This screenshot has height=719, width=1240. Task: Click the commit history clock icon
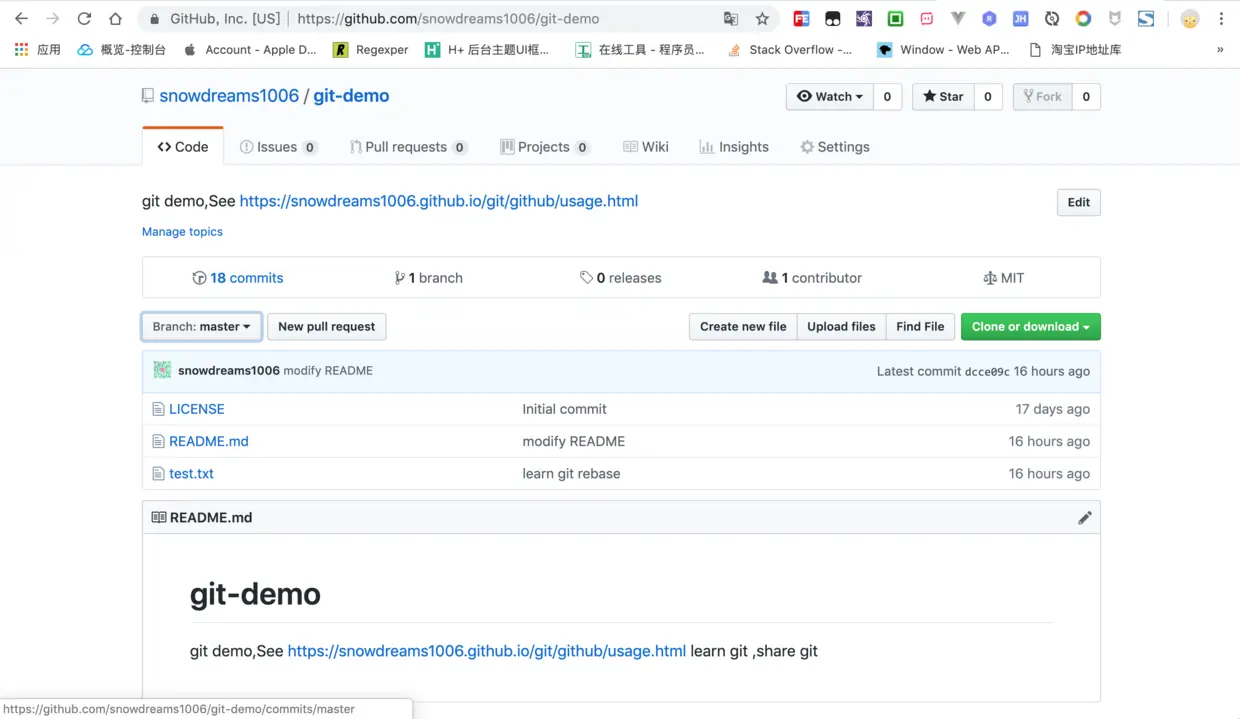pos(200,277)
